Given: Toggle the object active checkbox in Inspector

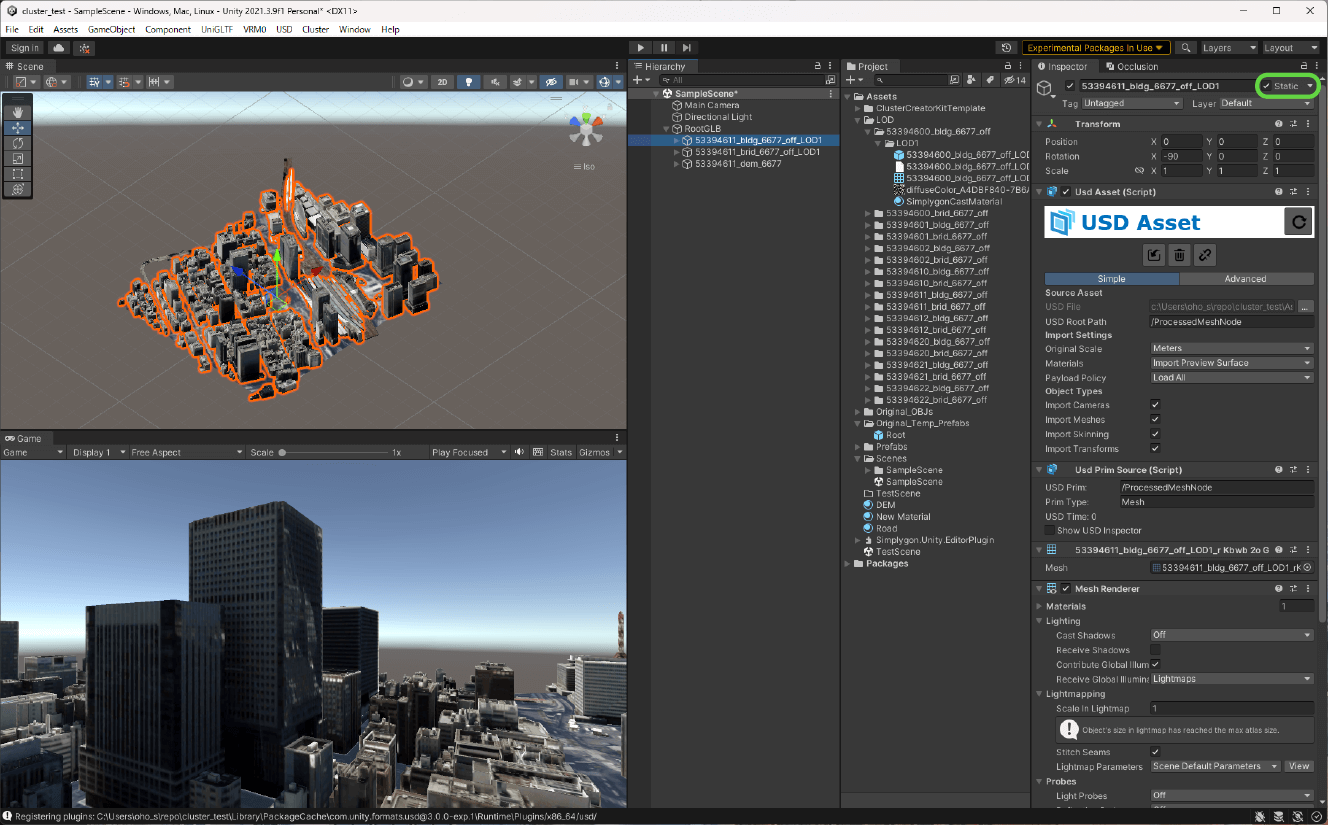Looking at the screenshot, I should pos(1070,86).
